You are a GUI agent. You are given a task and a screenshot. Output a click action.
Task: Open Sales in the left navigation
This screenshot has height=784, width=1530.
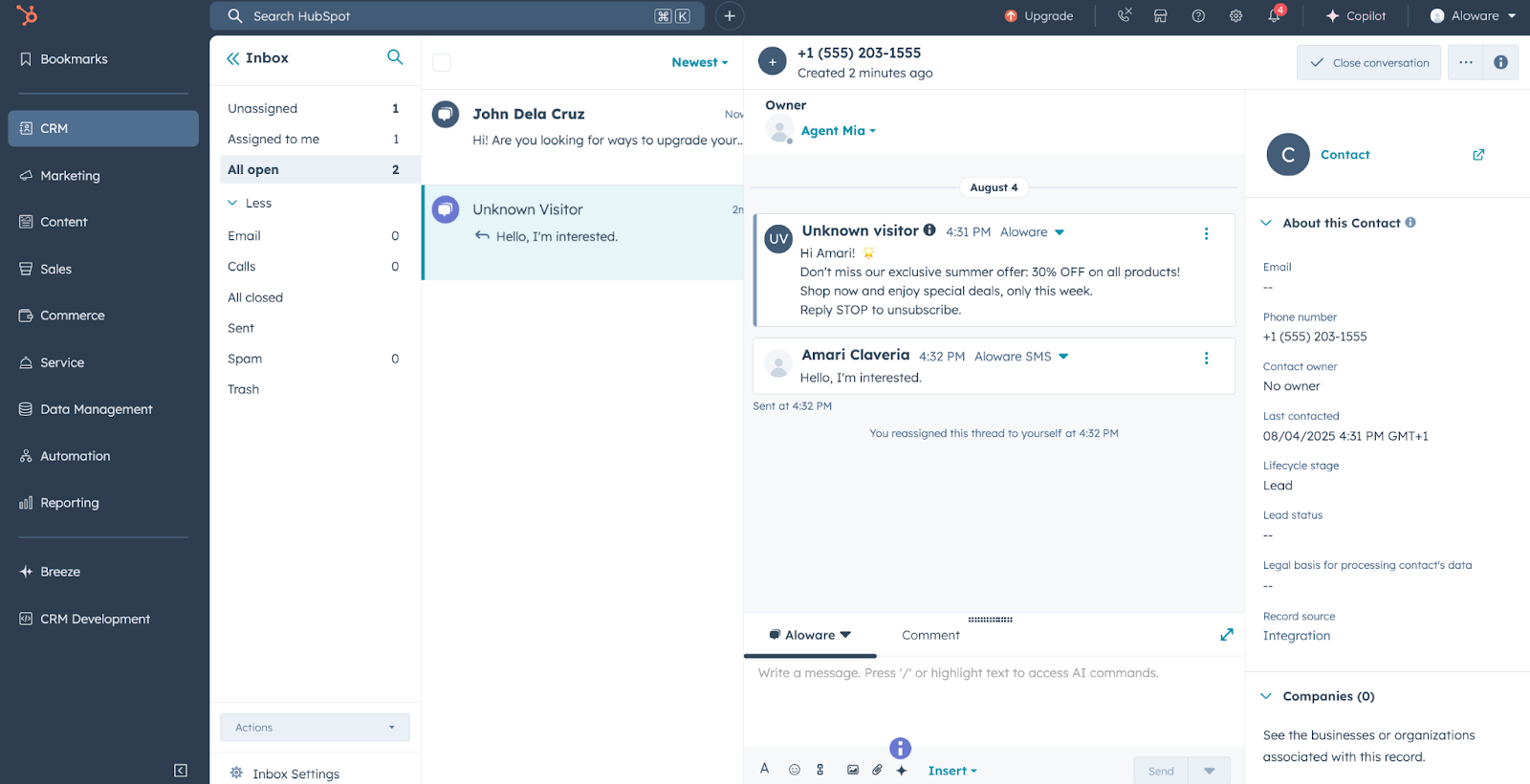click(x=45, y=269)
